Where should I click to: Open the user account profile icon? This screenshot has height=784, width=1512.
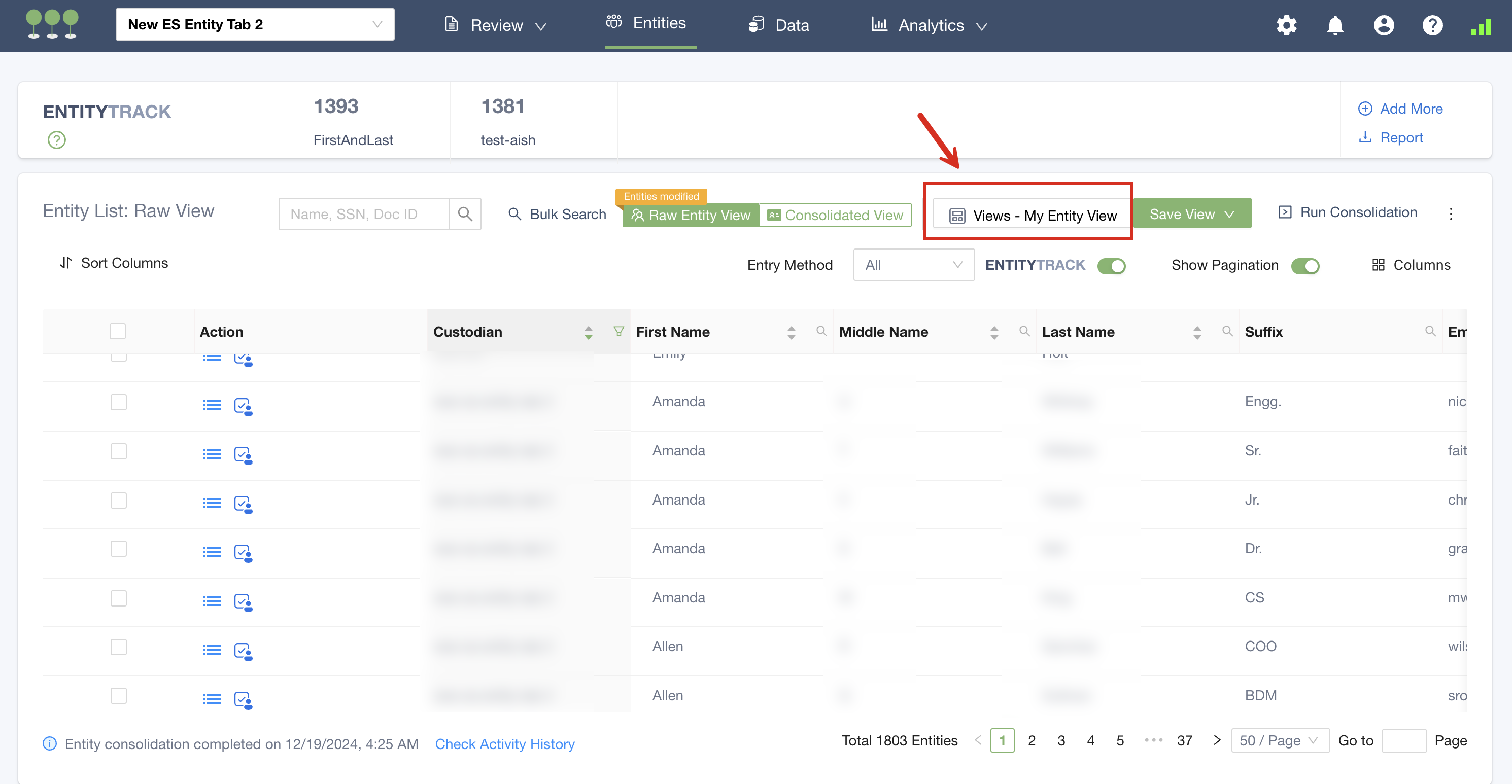(x=1384, y=25)
